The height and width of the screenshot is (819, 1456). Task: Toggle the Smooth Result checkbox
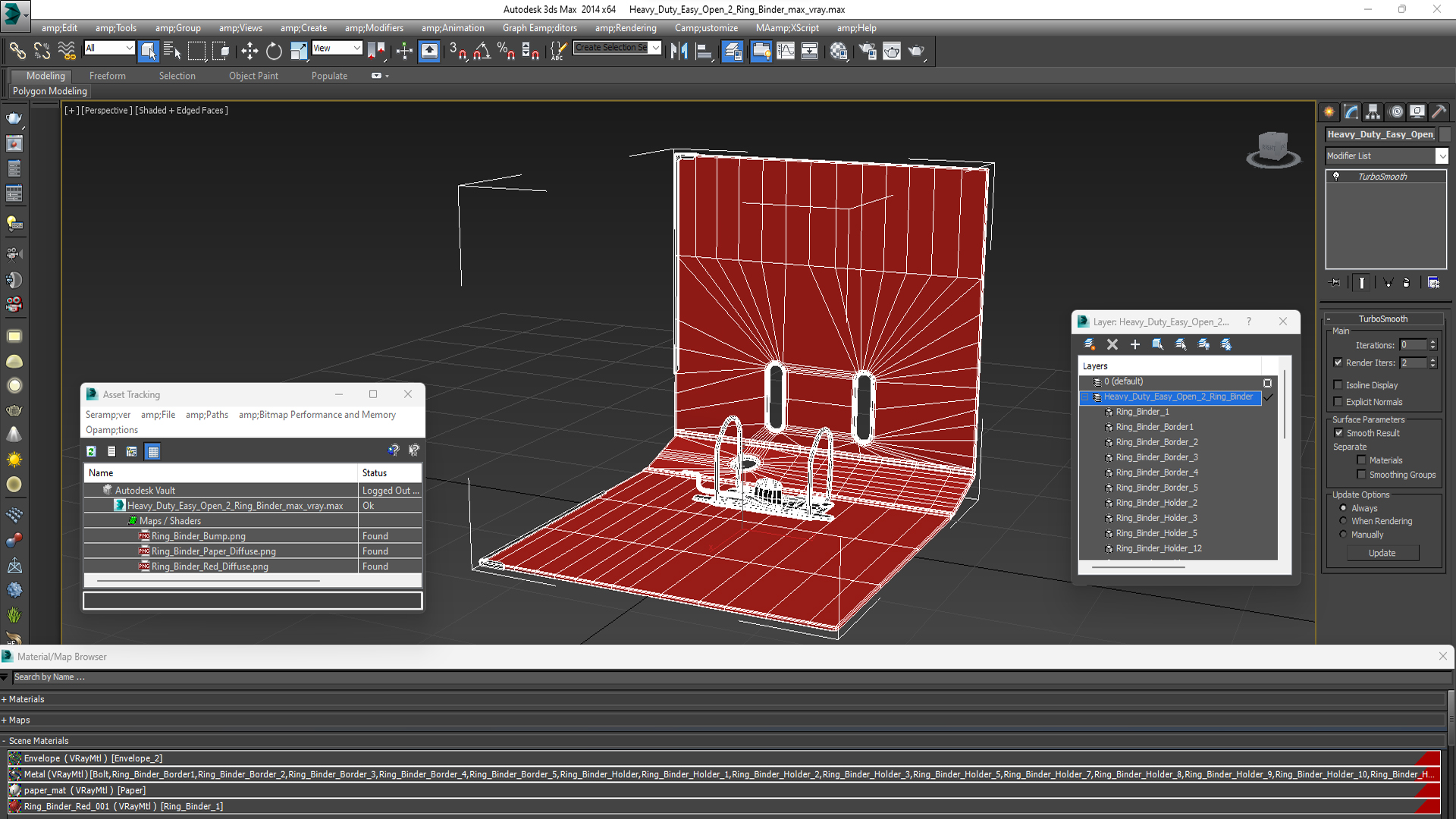(1338, 433)
